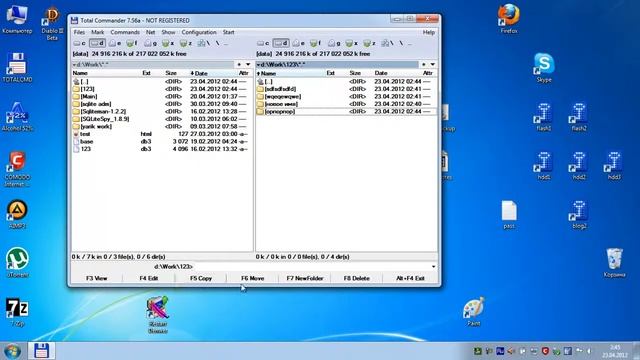Select the Diablo III Beta desktop icon
This screenshot has width=640, height=360.
click(x=52, y=22)
